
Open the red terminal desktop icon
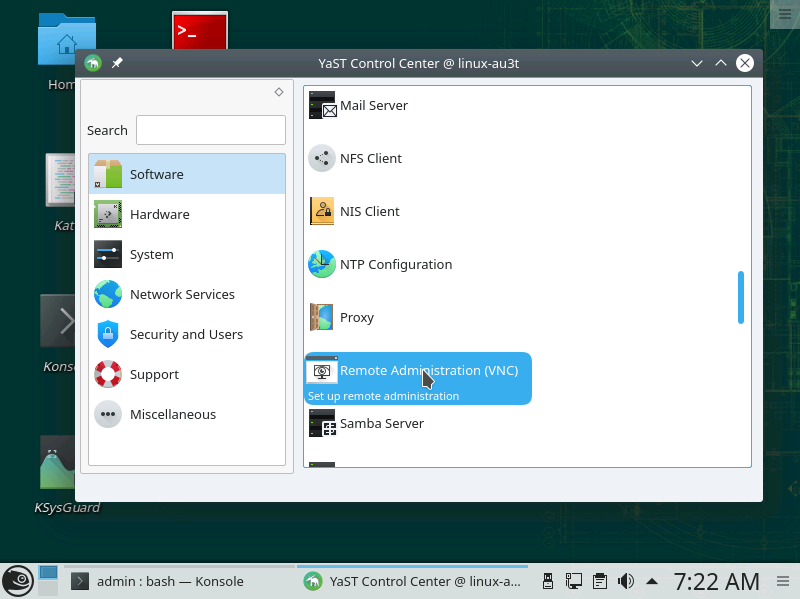[x=200, y=31]
